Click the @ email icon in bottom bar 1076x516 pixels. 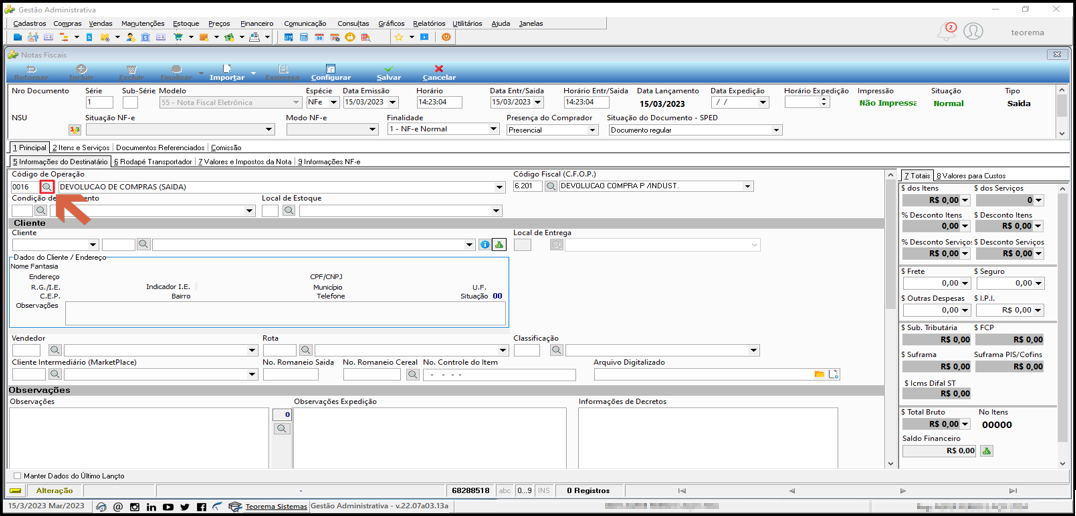pos(118,507)
